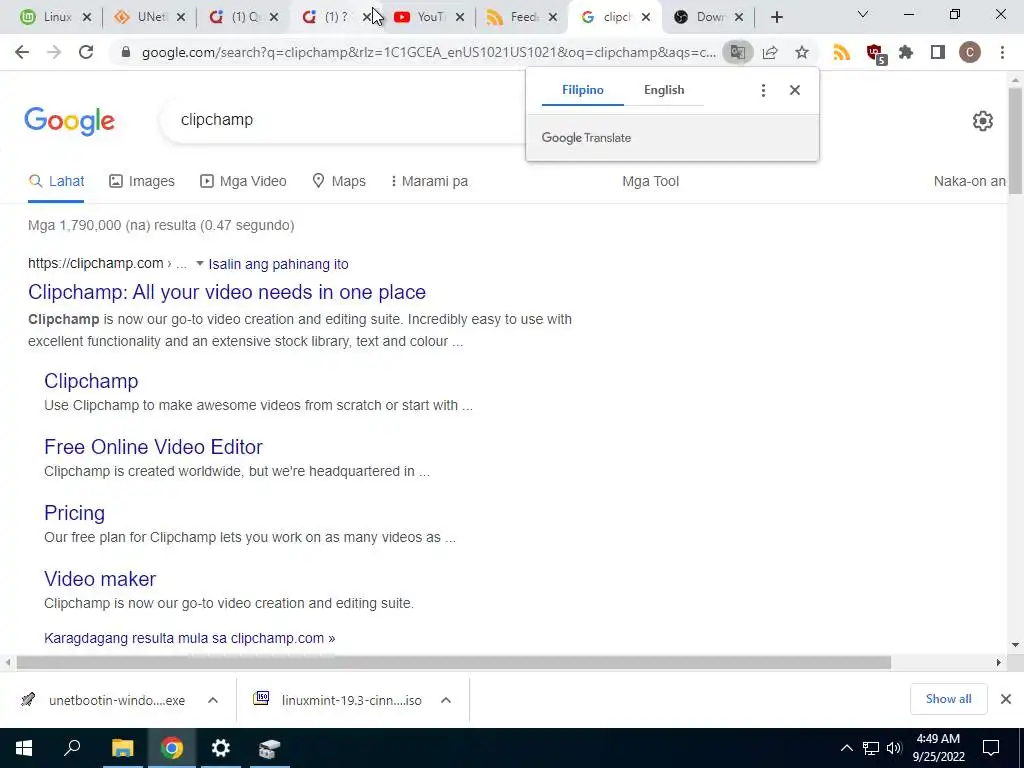Click the vertical scrollbar thumb

click(x=1015, y=140)
